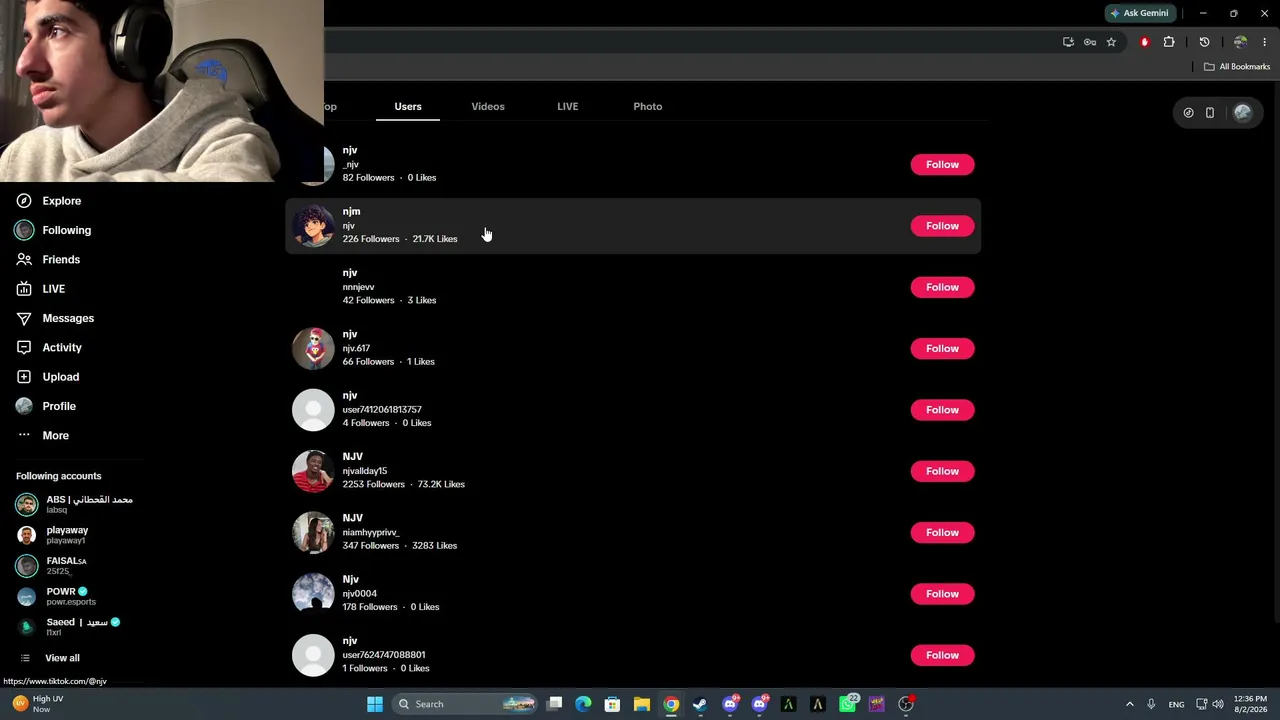Open the Activity notifications icon
The image size is (1280, 720).
pyautogui.click(x=24, y=348)
